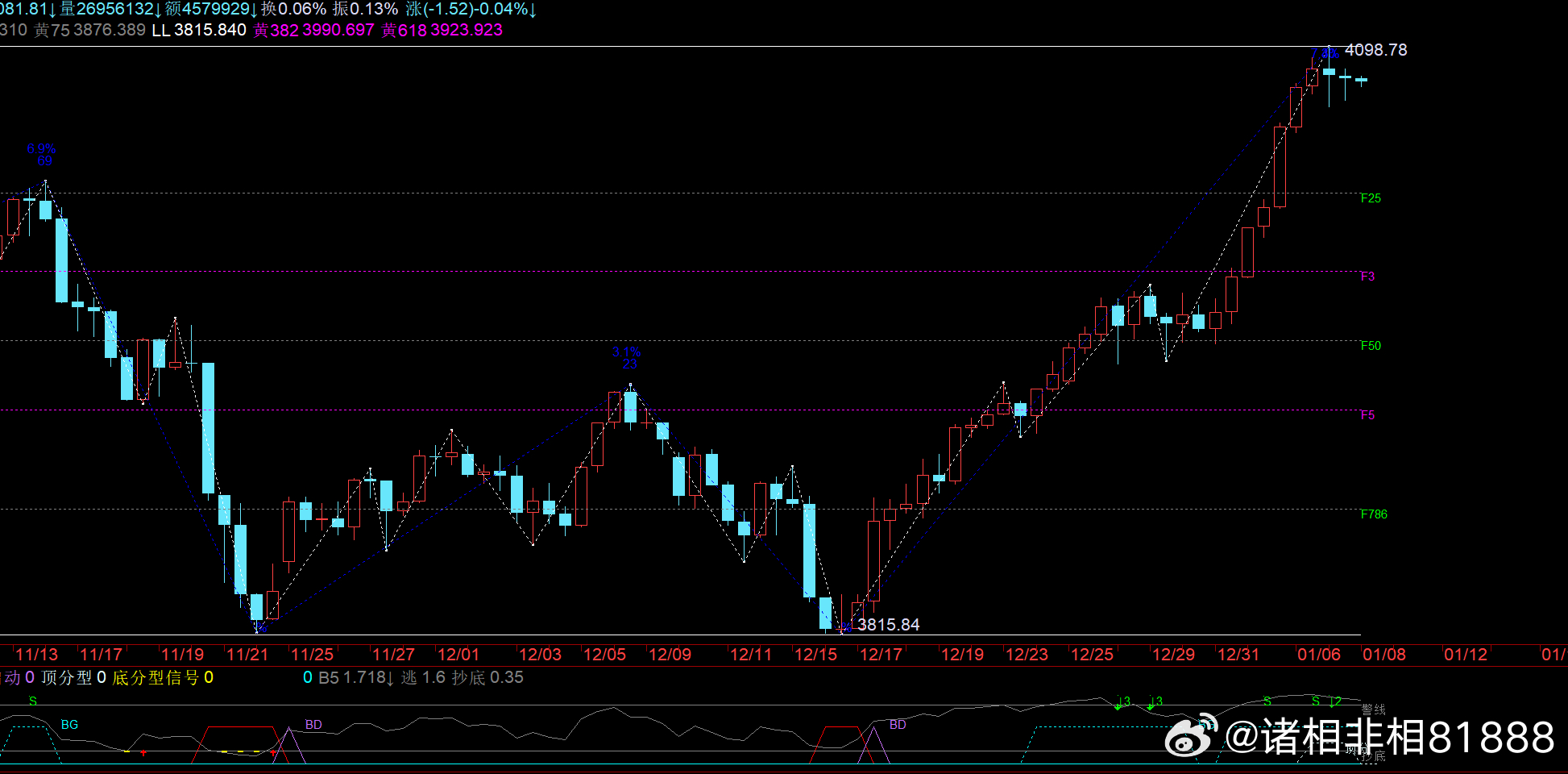
Task: Click the 12/01 date on the time axis
Action: [458, 655]
